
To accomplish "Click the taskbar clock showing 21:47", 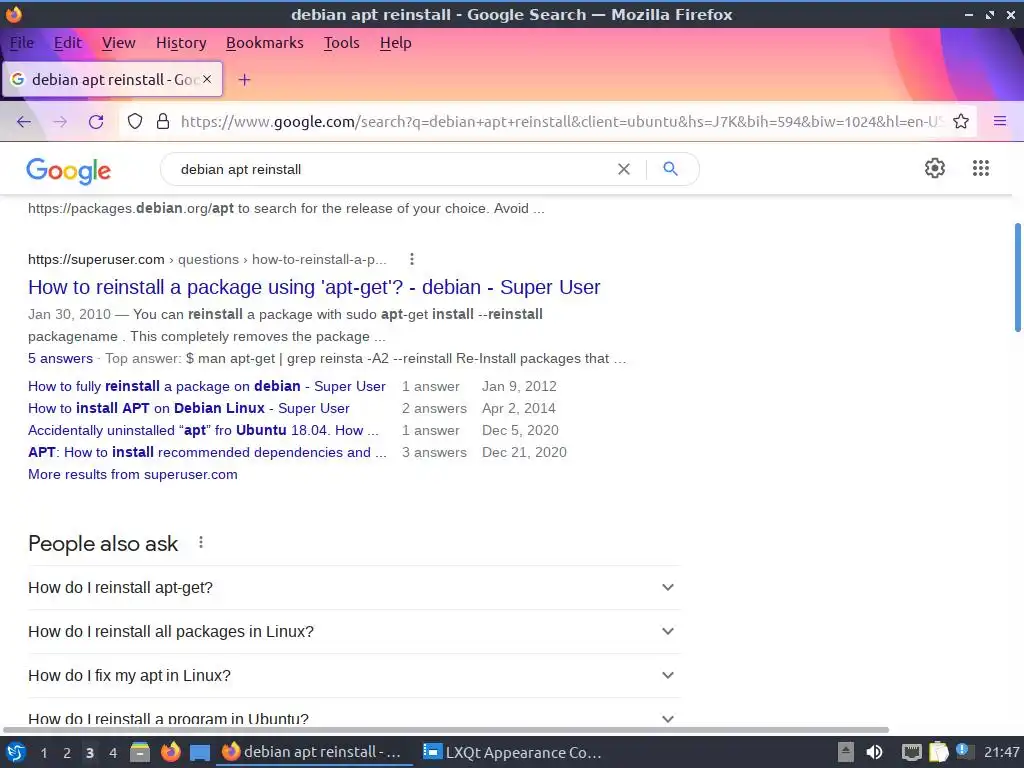I will pyautogui.click(x=1002, y=752).
